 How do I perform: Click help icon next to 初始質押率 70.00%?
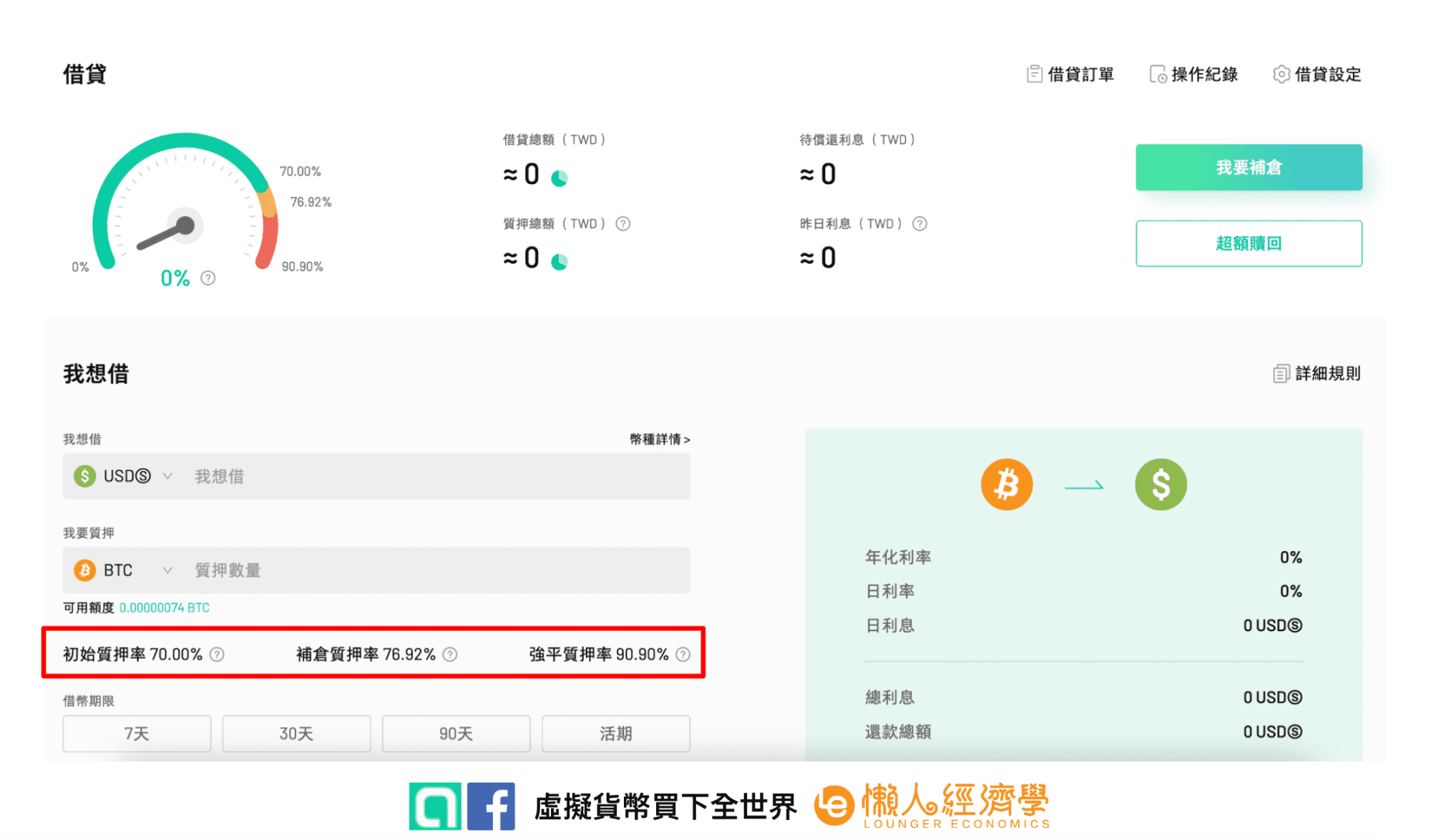point(217,655)
